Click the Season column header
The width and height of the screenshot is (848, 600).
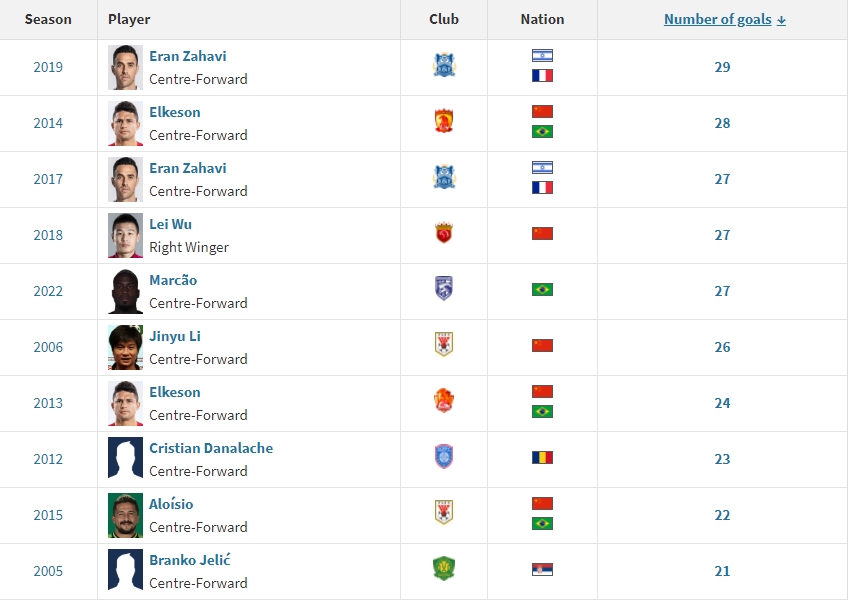coord(48,19)
